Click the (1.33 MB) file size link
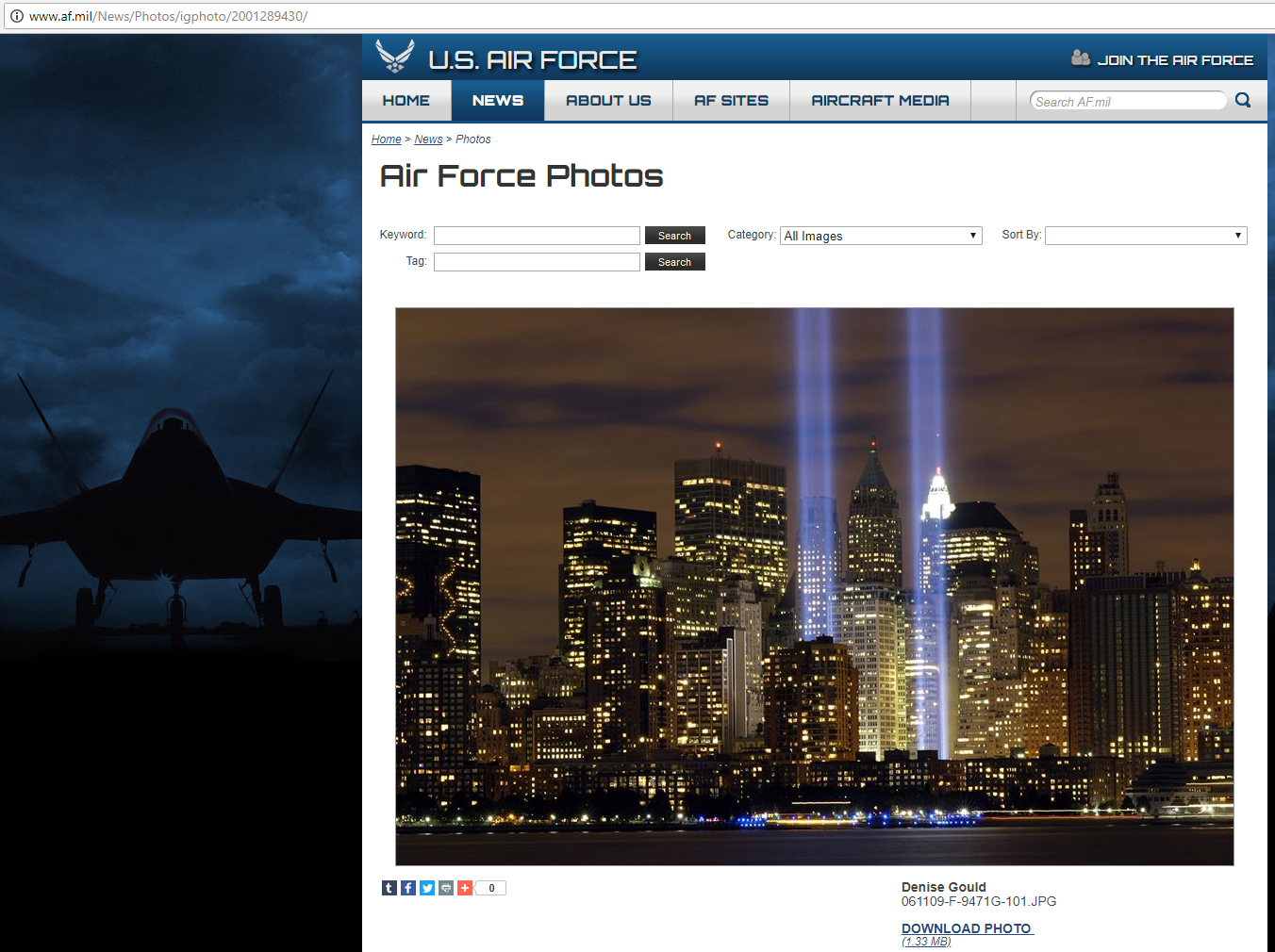The height and width of the screenshot is (952, 1275). click(x=926, y=942)
